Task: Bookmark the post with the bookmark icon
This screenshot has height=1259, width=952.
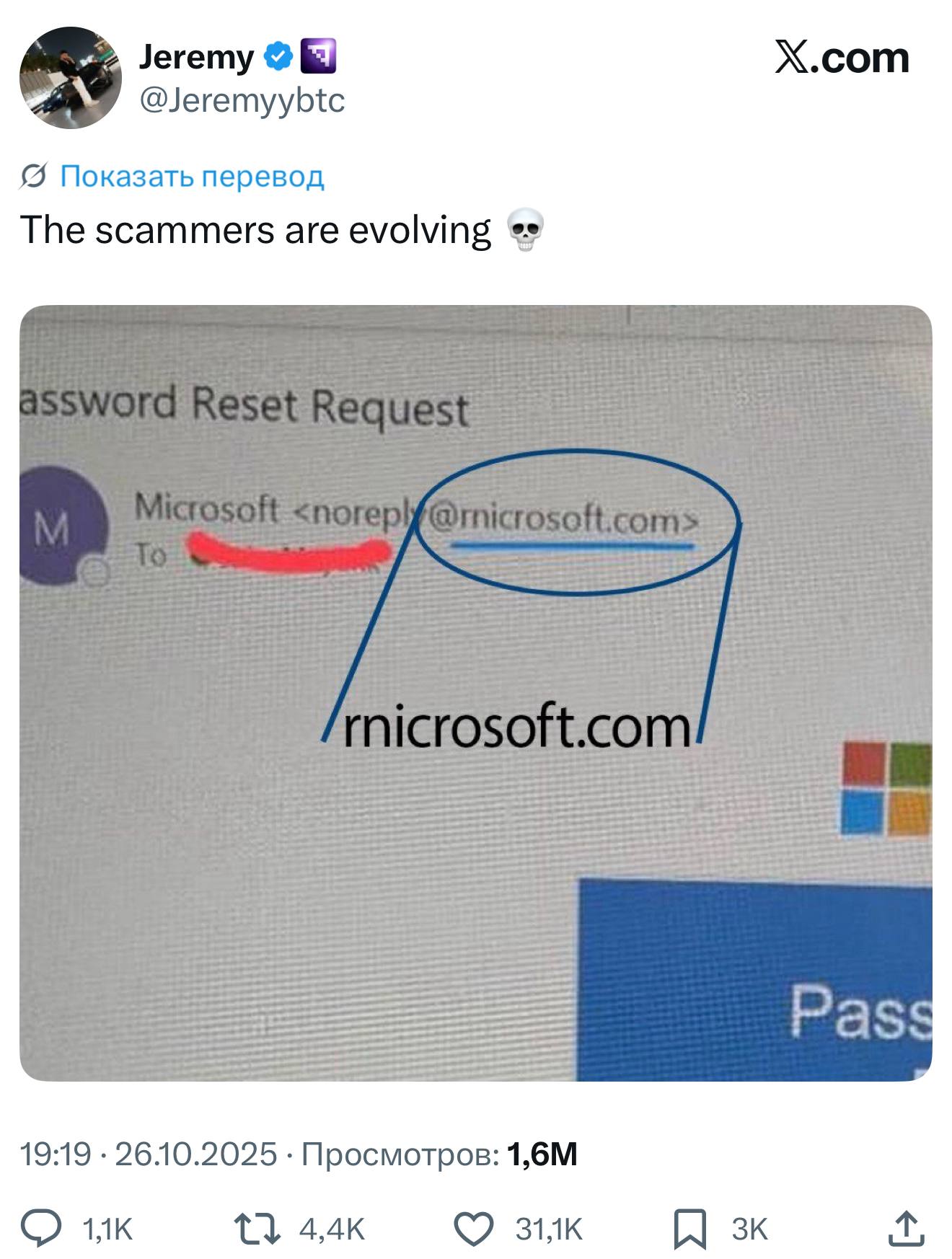Action: point(690,1229)
